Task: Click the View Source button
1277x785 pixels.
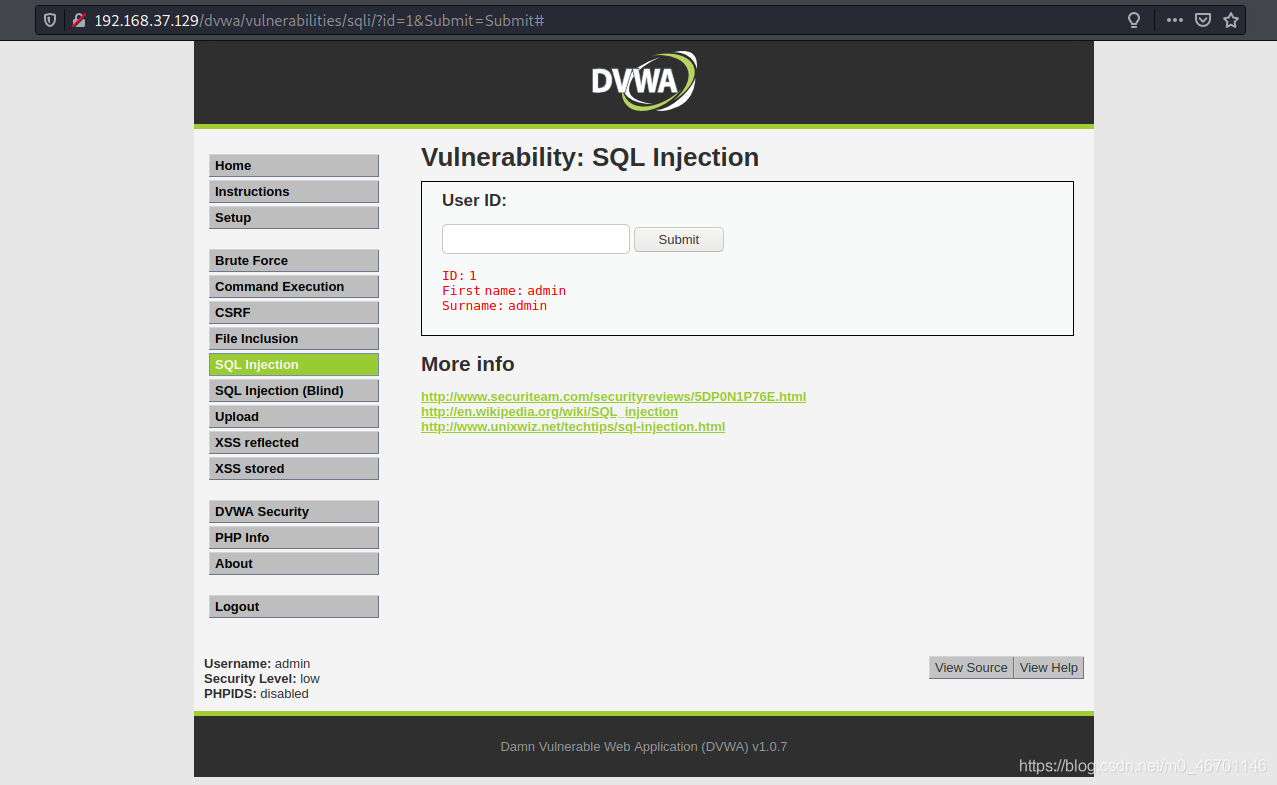Action: pos(971,668)
